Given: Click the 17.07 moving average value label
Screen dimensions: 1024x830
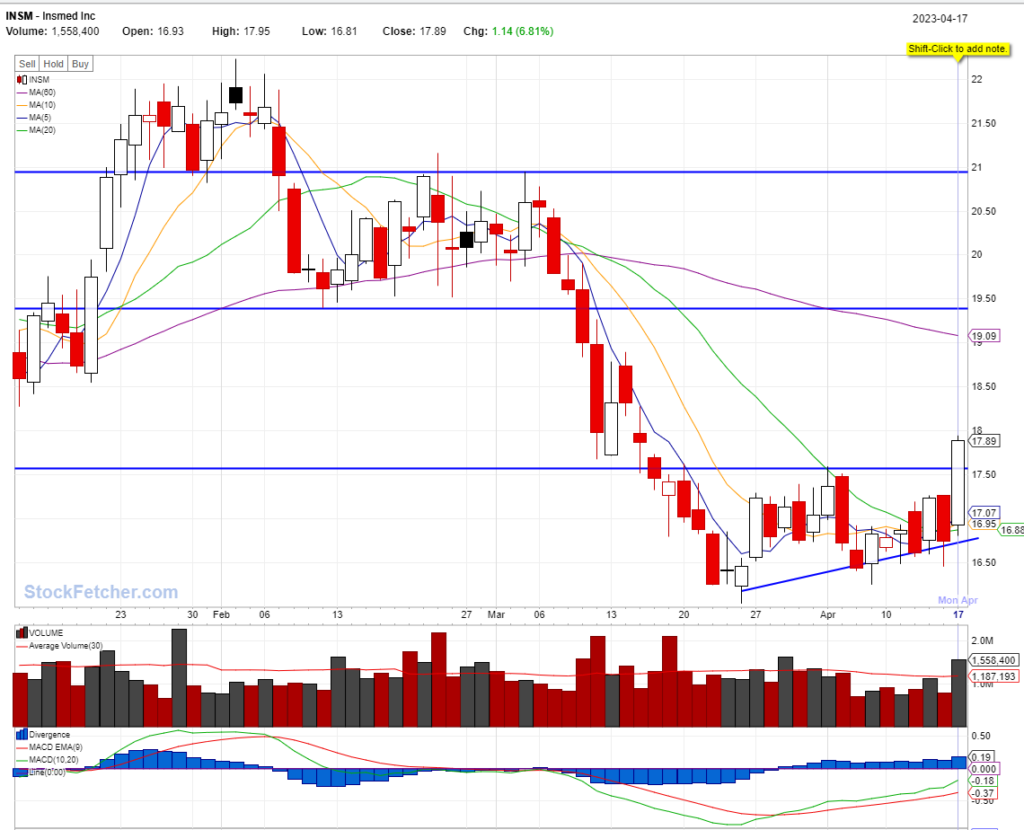Looking at the screenshot, I should pos(984,513).
